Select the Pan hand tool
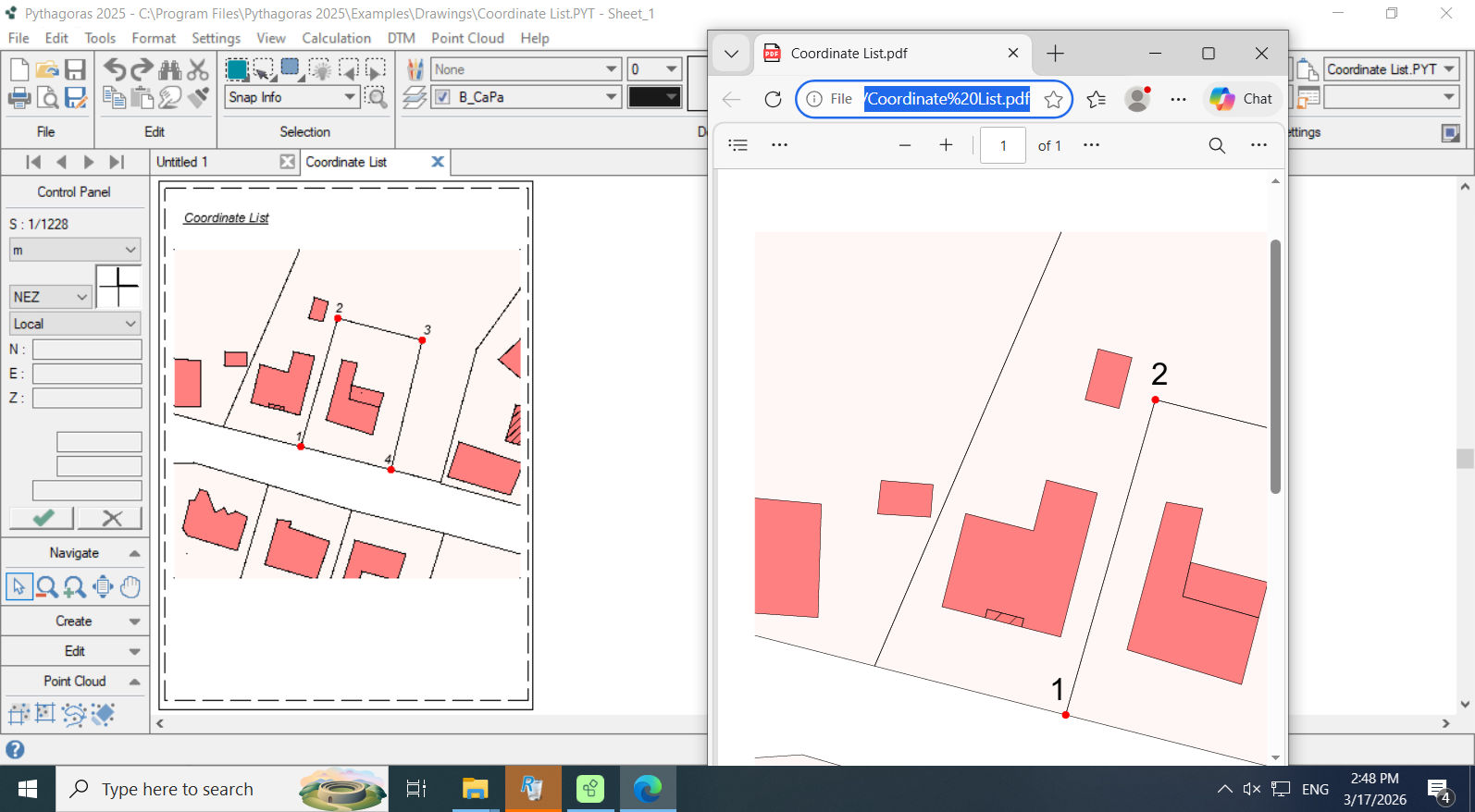This screenshot has width=1475, height=812. (x=130, y=586)
